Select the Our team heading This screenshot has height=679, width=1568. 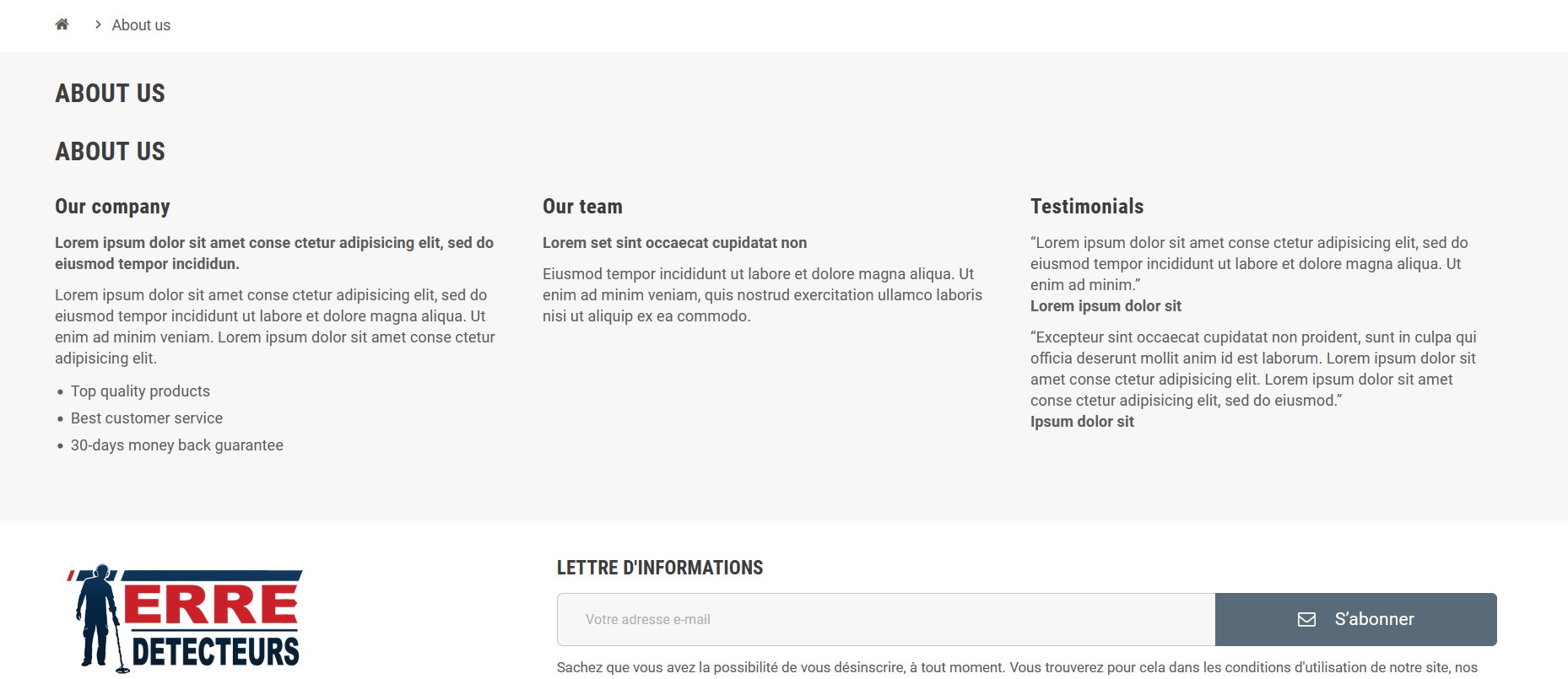pyautogui.click(x=582, y=207)
